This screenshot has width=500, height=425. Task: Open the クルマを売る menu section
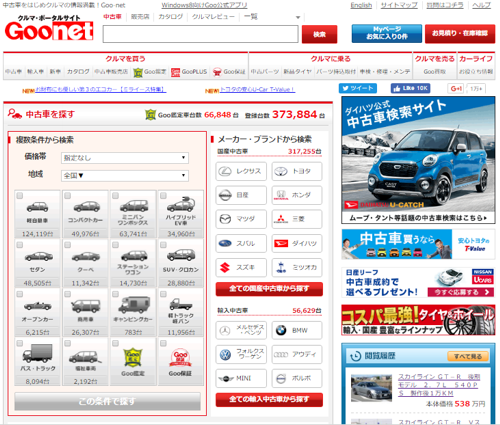coord(435,59)
